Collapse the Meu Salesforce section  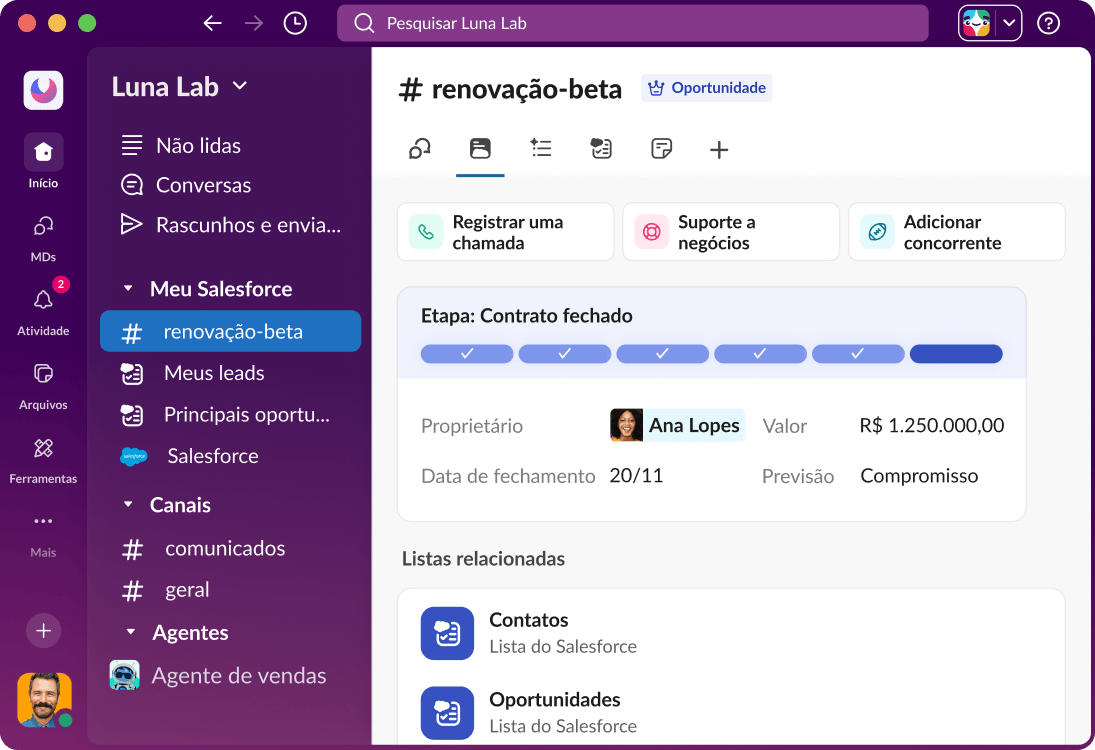click(128, 288)
